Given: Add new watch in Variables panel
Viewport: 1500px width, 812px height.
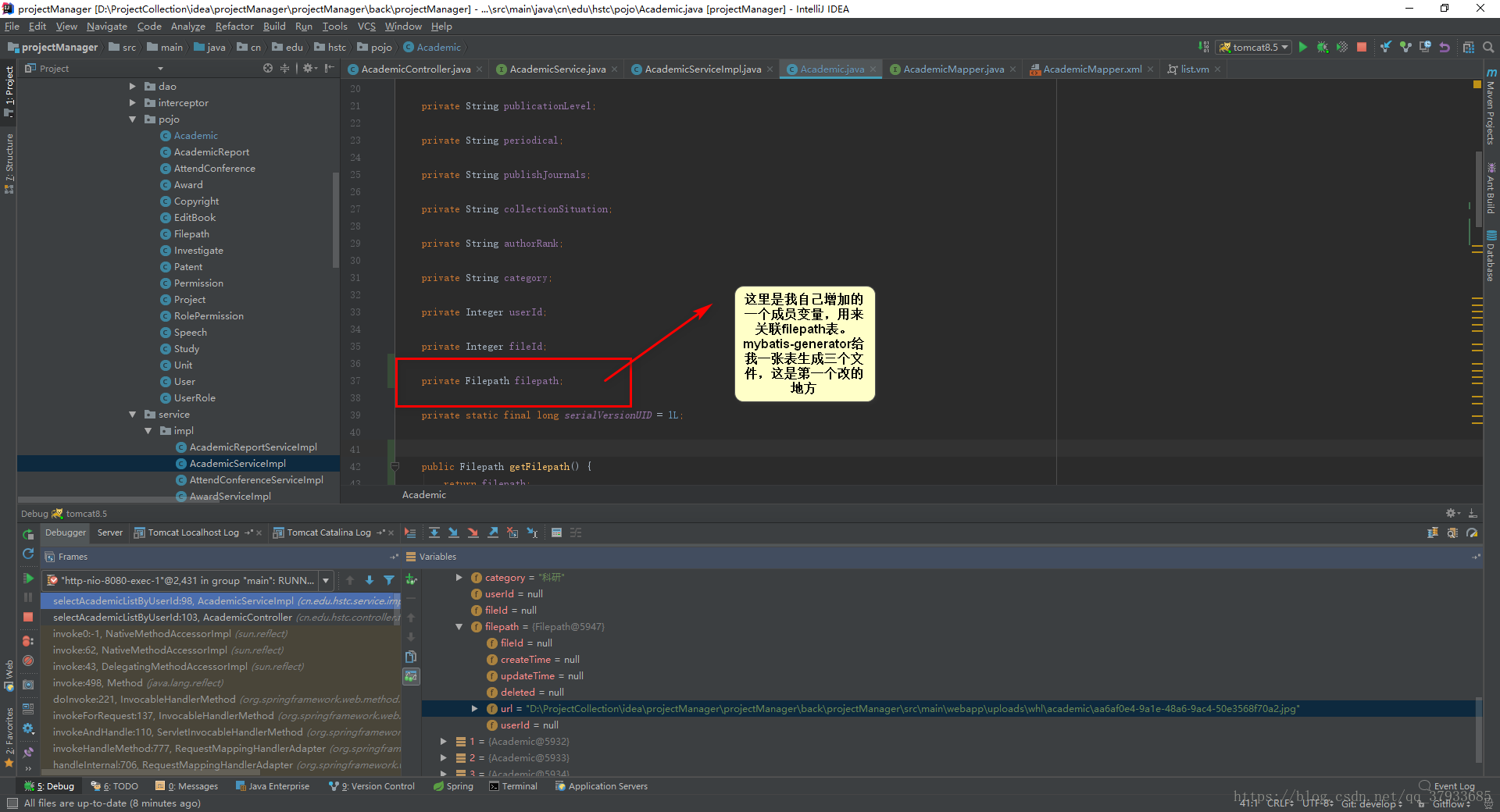Looking at the screenshot, I should coord(411,579).
